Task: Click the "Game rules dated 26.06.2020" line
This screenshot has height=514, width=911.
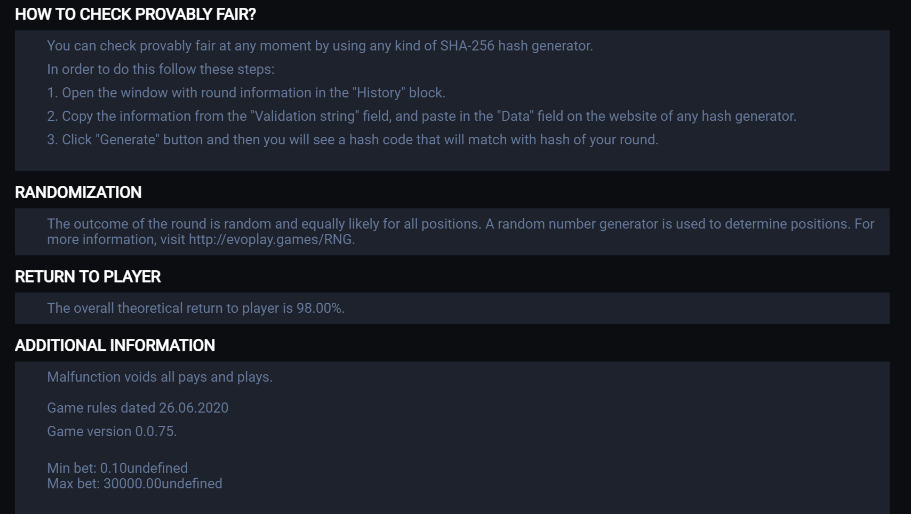Action: coord(138,408)
